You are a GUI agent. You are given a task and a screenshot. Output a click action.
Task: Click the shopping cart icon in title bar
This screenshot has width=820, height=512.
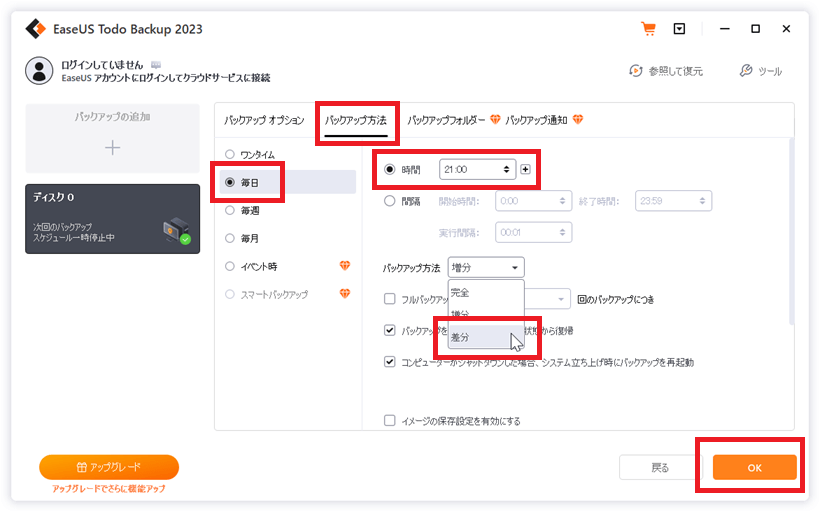coord(649,29)
